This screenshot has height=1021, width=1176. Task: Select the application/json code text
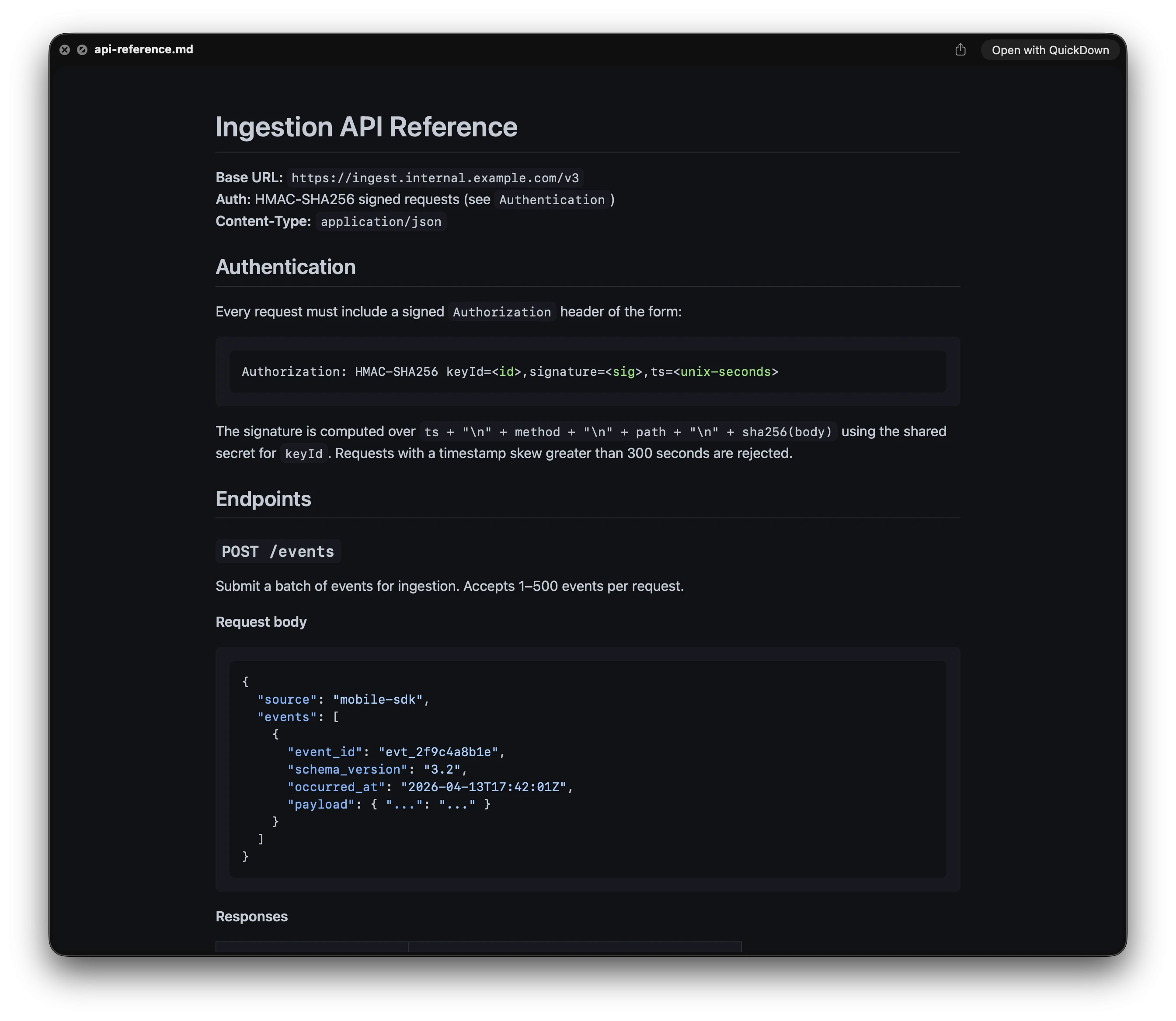coord(381,222)
